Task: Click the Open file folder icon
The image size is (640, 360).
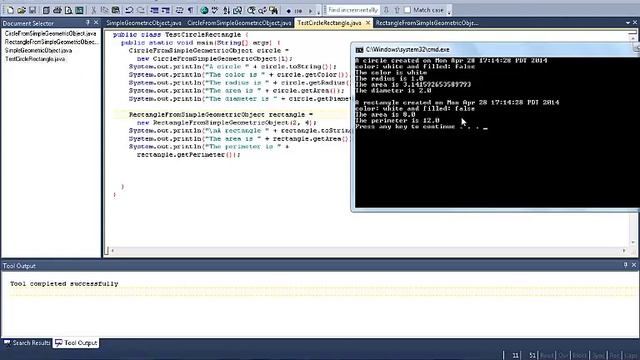Action: coord(21,10)
